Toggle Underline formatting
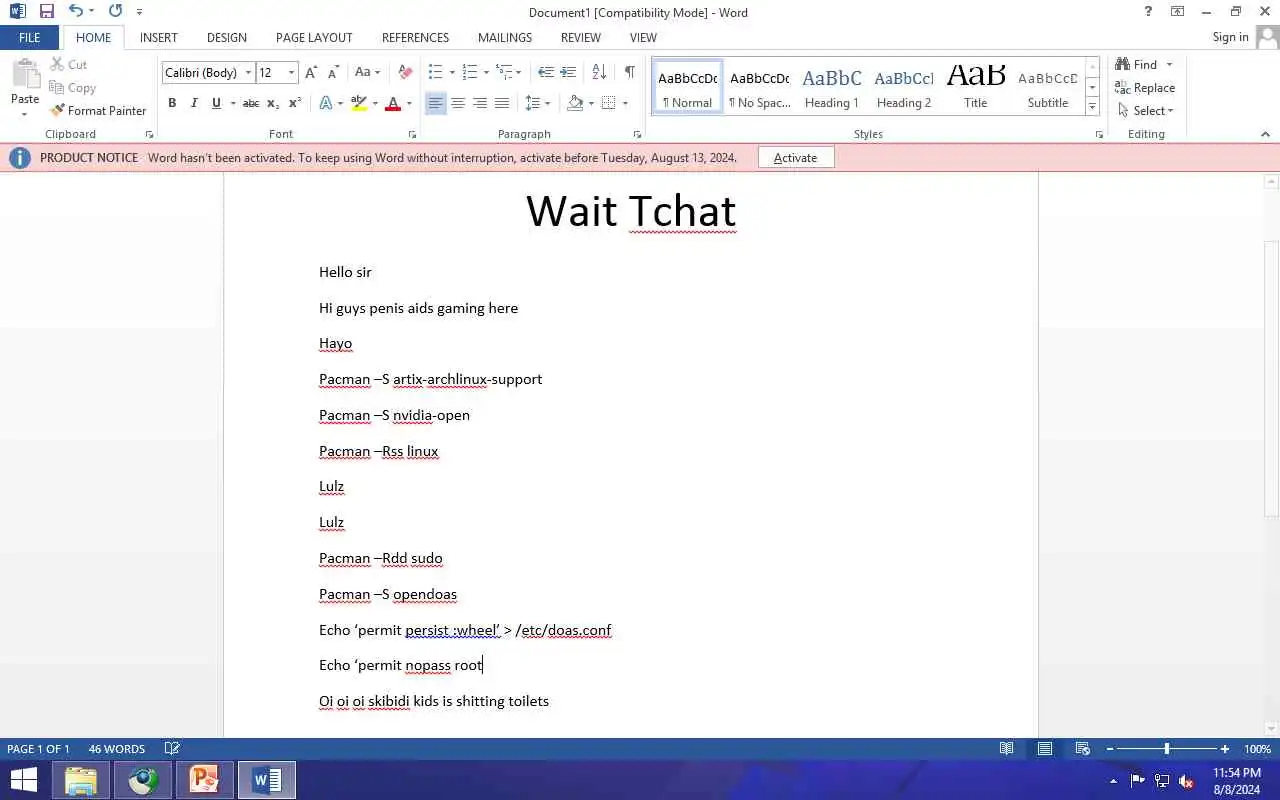The image size is (1280, 800). (216, 103)
